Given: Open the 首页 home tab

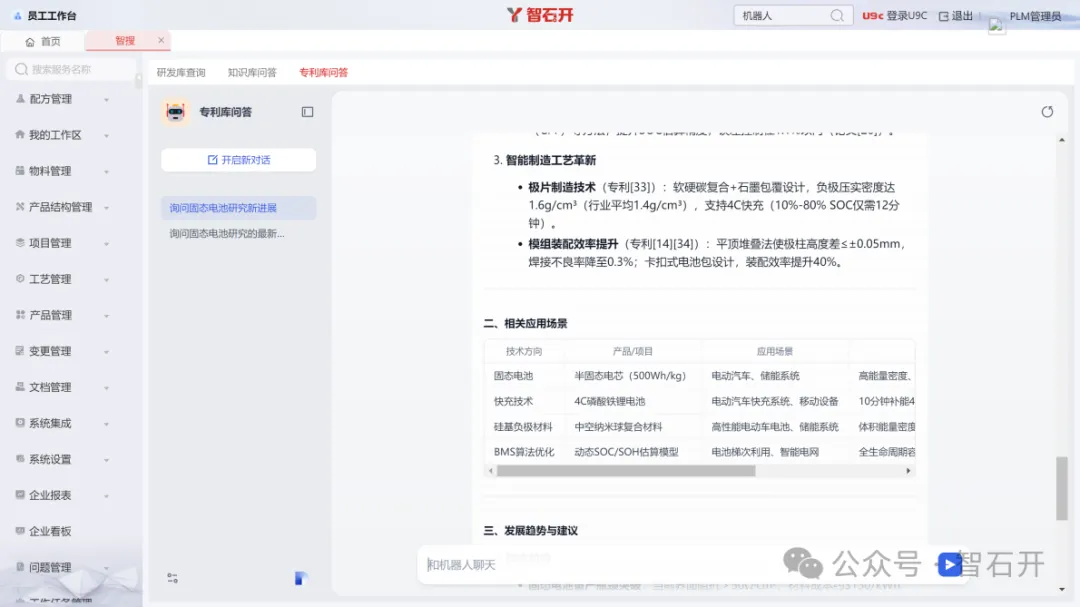Looking at the screenshot, I should 43,41.
